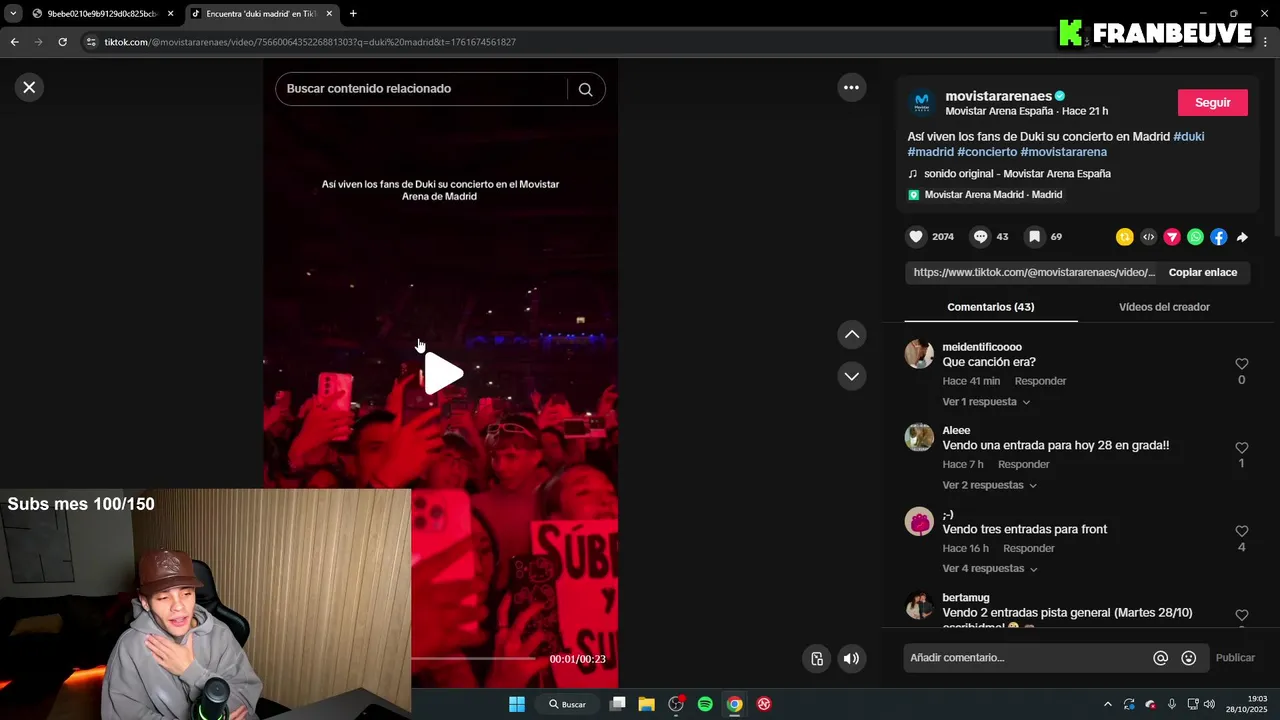Open the #duki hashtag
The image size is (1280, 720).
(x=1188, y=136)
